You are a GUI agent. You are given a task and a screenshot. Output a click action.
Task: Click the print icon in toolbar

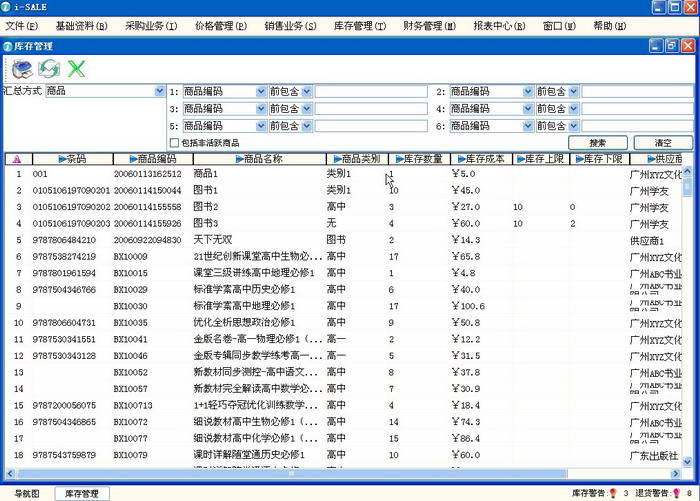(x=22, y=69)
